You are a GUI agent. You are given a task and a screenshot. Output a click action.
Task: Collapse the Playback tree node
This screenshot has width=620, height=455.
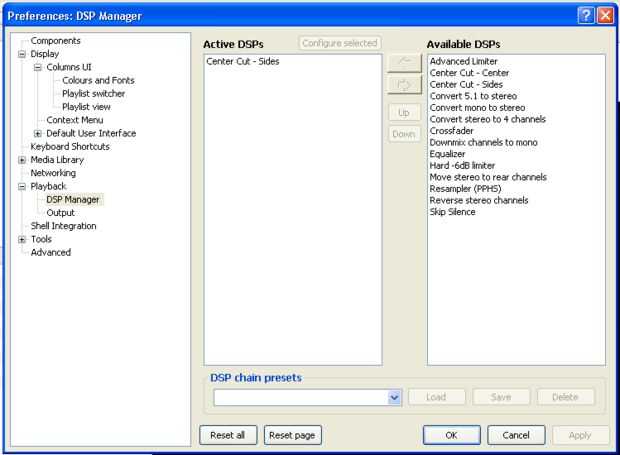(22, 187)
